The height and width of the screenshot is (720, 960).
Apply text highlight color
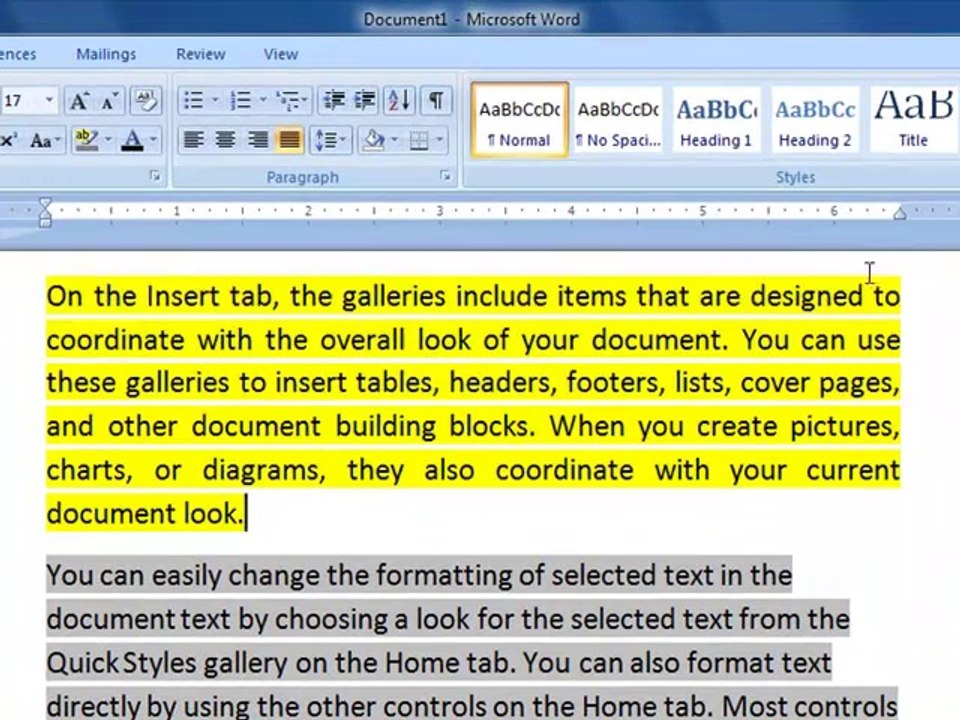pos(86,140)
